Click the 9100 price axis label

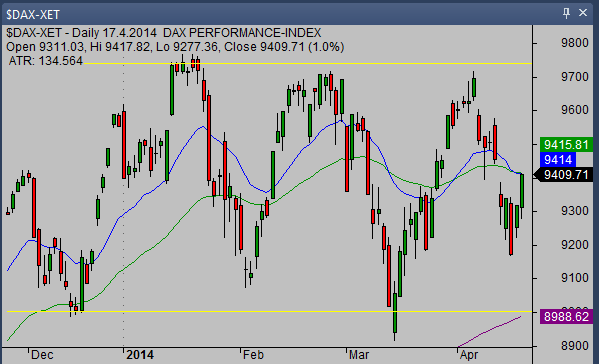click(x=575, y=278)
